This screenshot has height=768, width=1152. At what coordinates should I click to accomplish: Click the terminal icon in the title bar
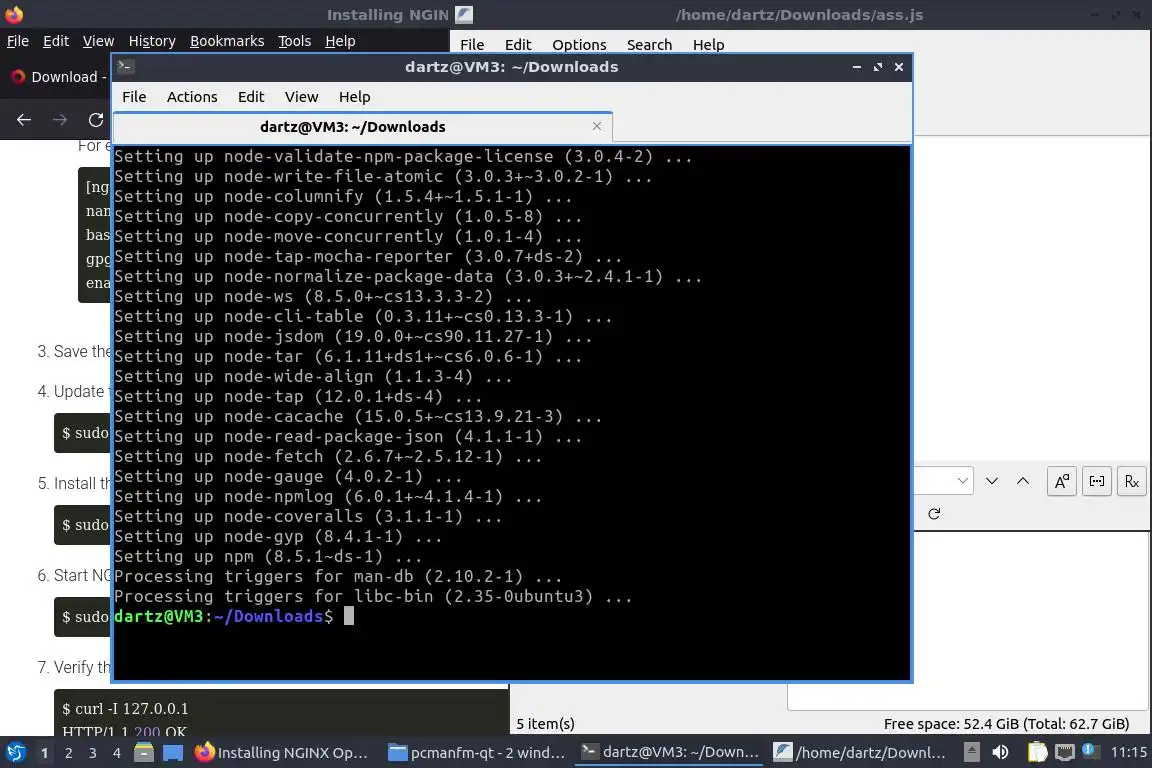pos(125,67)
